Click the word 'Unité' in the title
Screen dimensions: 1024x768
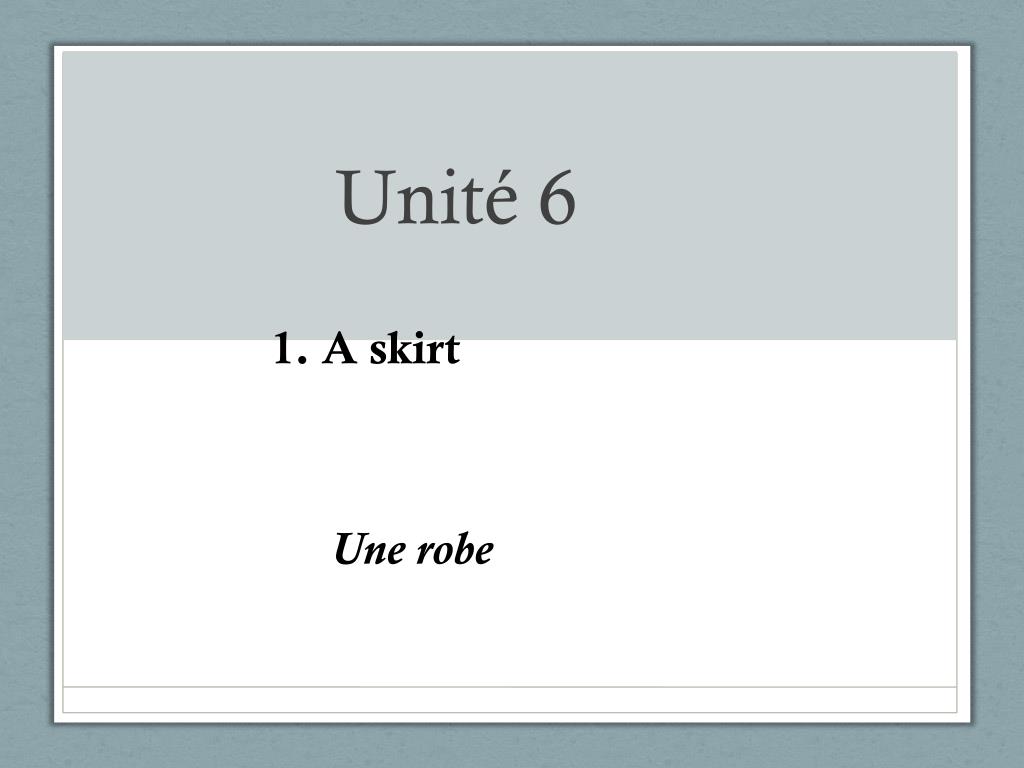pos(427,197)
